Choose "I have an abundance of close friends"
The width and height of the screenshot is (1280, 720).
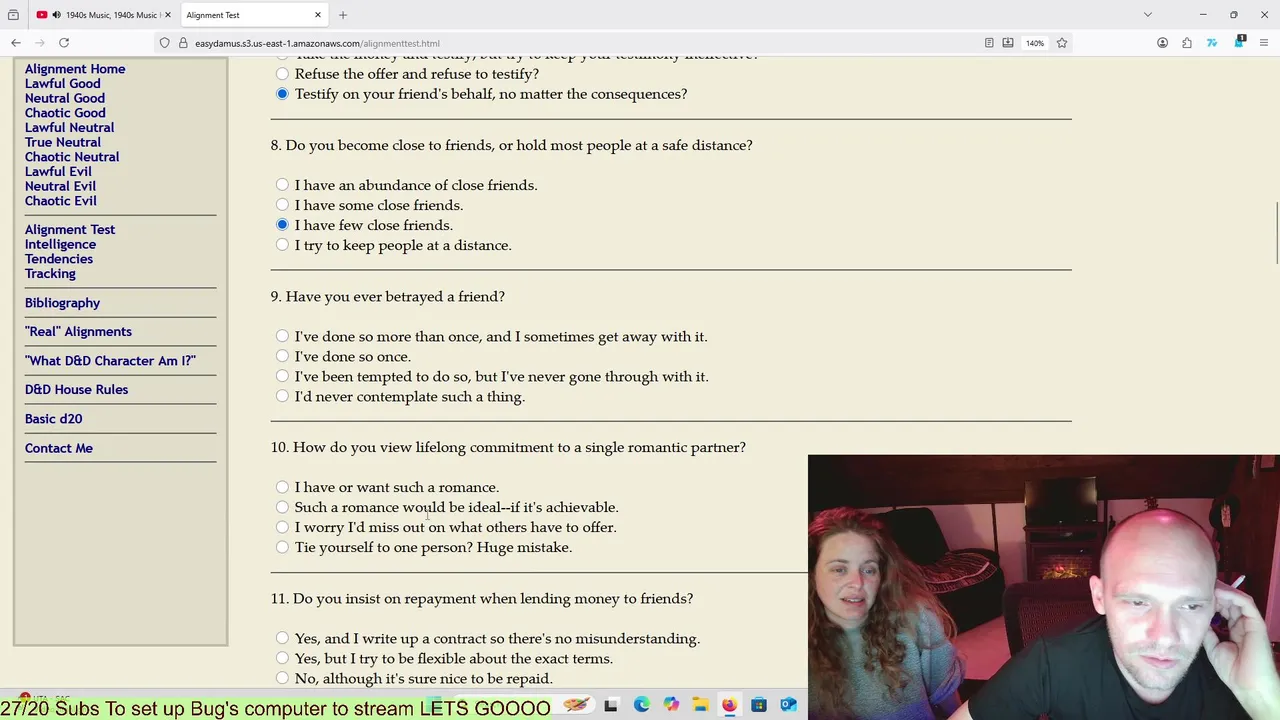pos(282,185)
